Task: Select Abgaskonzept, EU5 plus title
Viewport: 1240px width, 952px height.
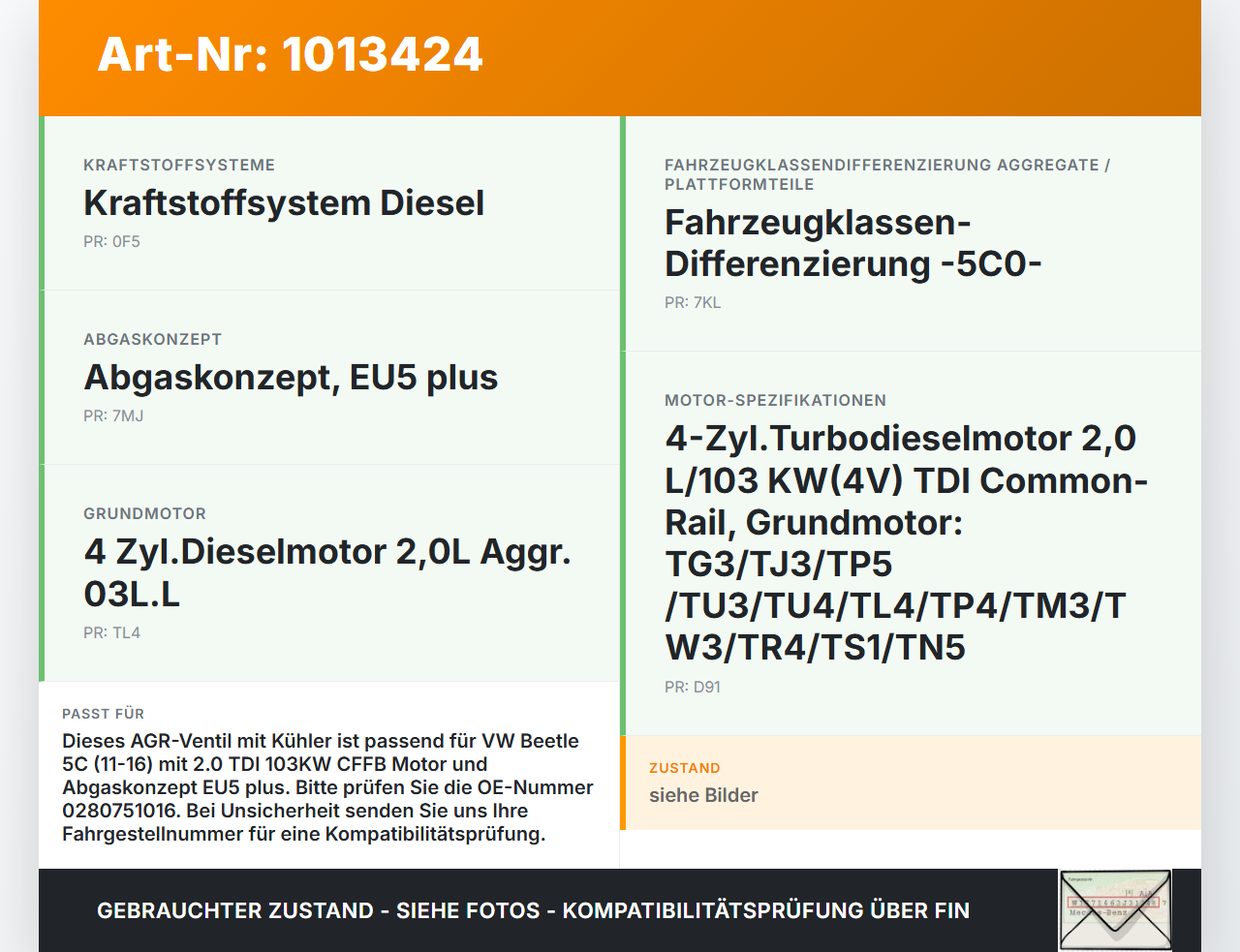Action: click(291, 377)
